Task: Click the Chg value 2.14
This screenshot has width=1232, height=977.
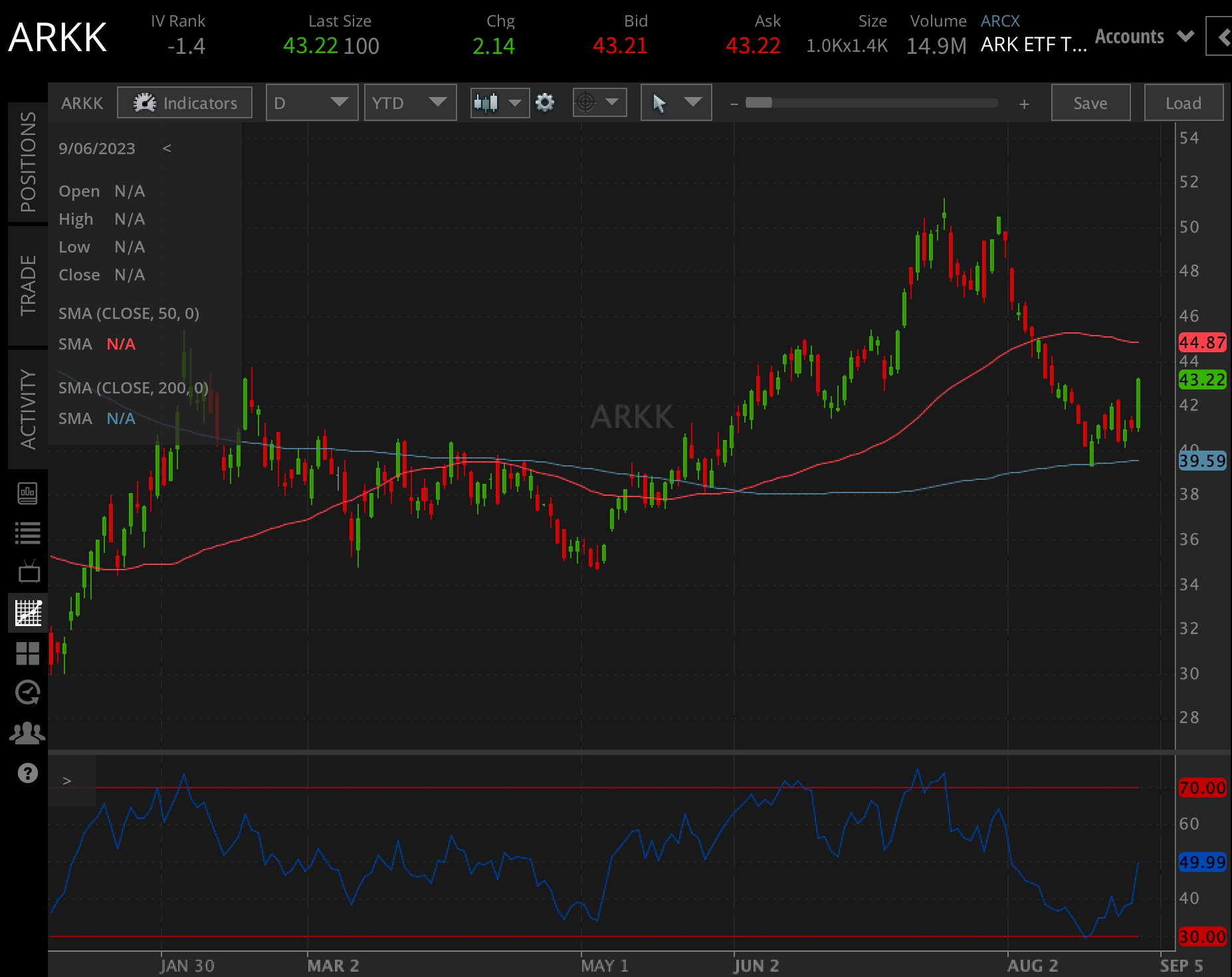Action: (x=494, y=46)
